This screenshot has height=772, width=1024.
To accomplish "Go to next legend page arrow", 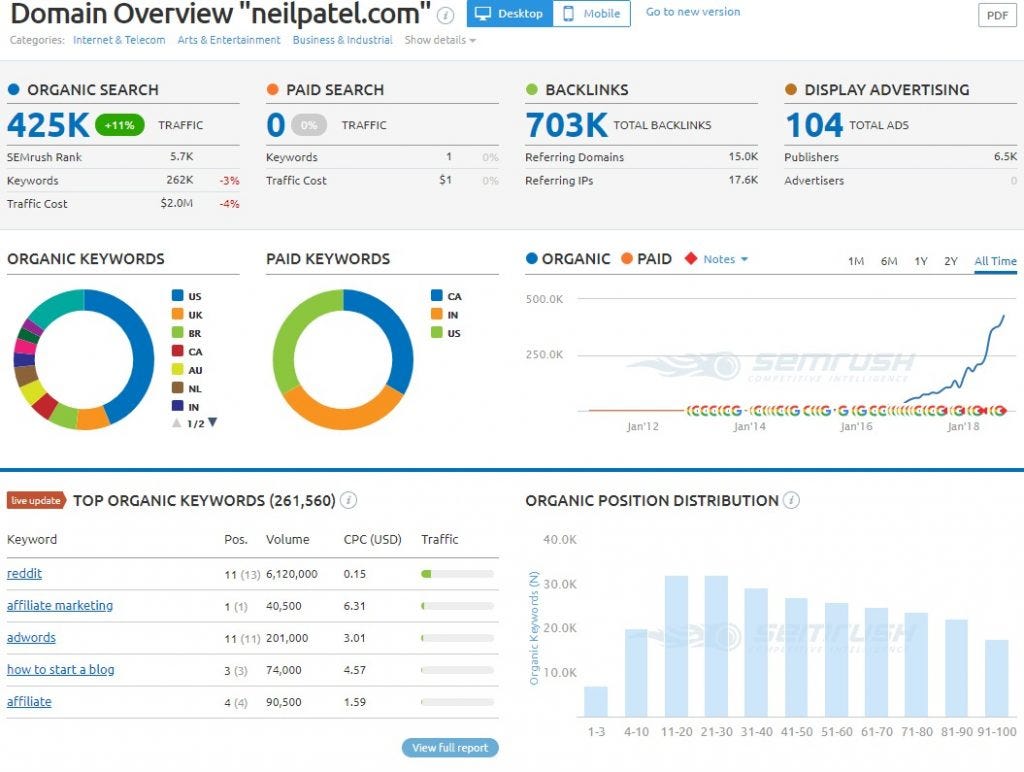I will pyautogui.click(x=212, y=423).
